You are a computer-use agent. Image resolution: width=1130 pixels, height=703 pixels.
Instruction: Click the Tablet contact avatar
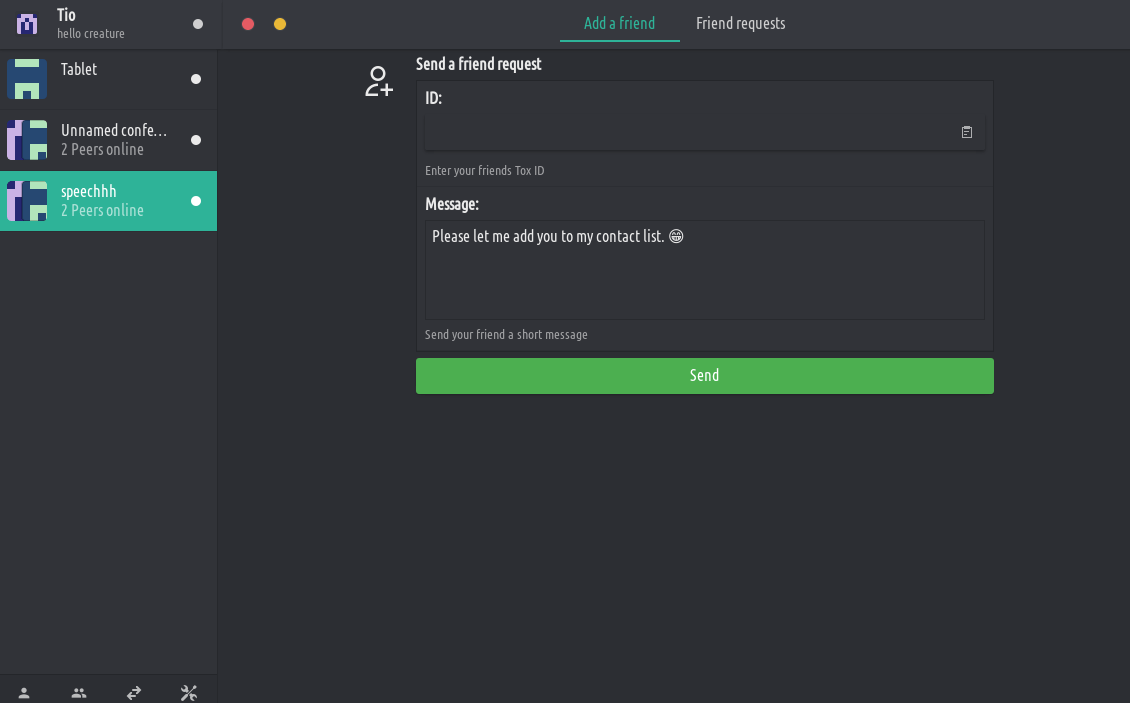pos(27,79)
